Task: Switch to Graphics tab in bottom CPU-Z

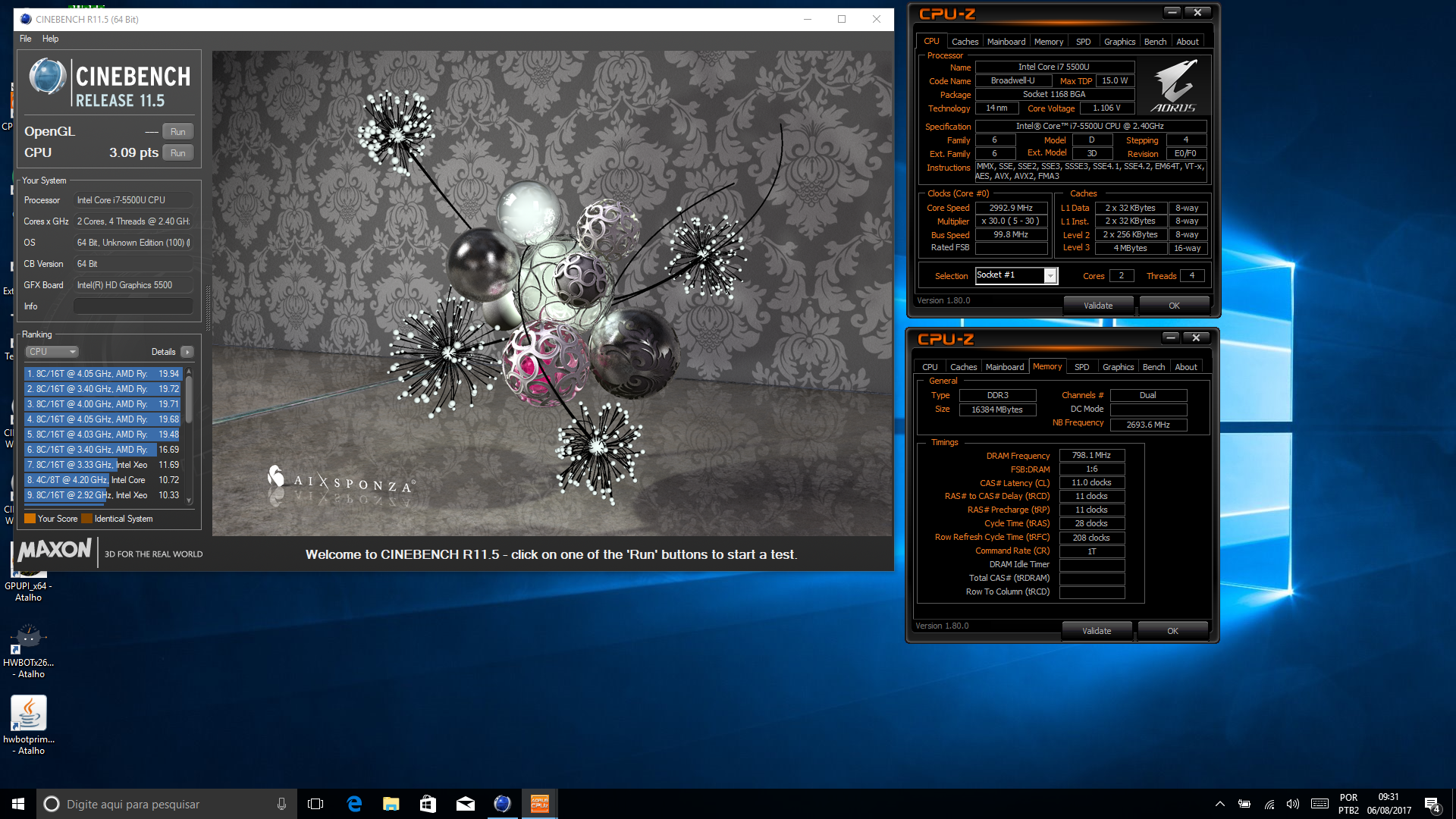Action: tap(1118, 367)
